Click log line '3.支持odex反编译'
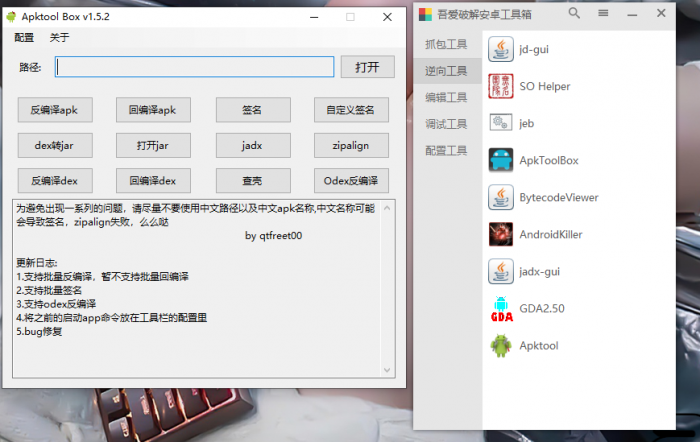700x442 pixels. coord(56,304)
